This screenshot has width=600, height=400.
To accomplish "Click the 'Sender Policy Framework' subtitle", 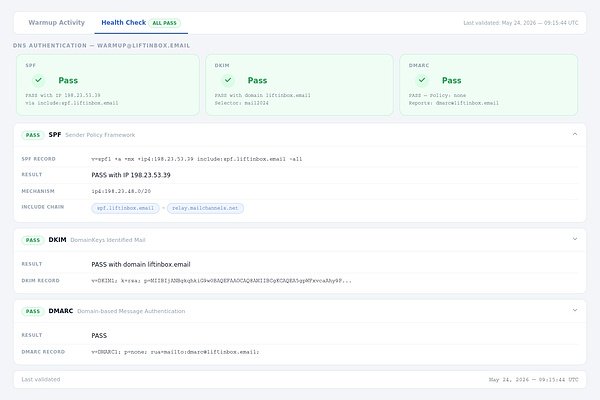I will point(100,135).
